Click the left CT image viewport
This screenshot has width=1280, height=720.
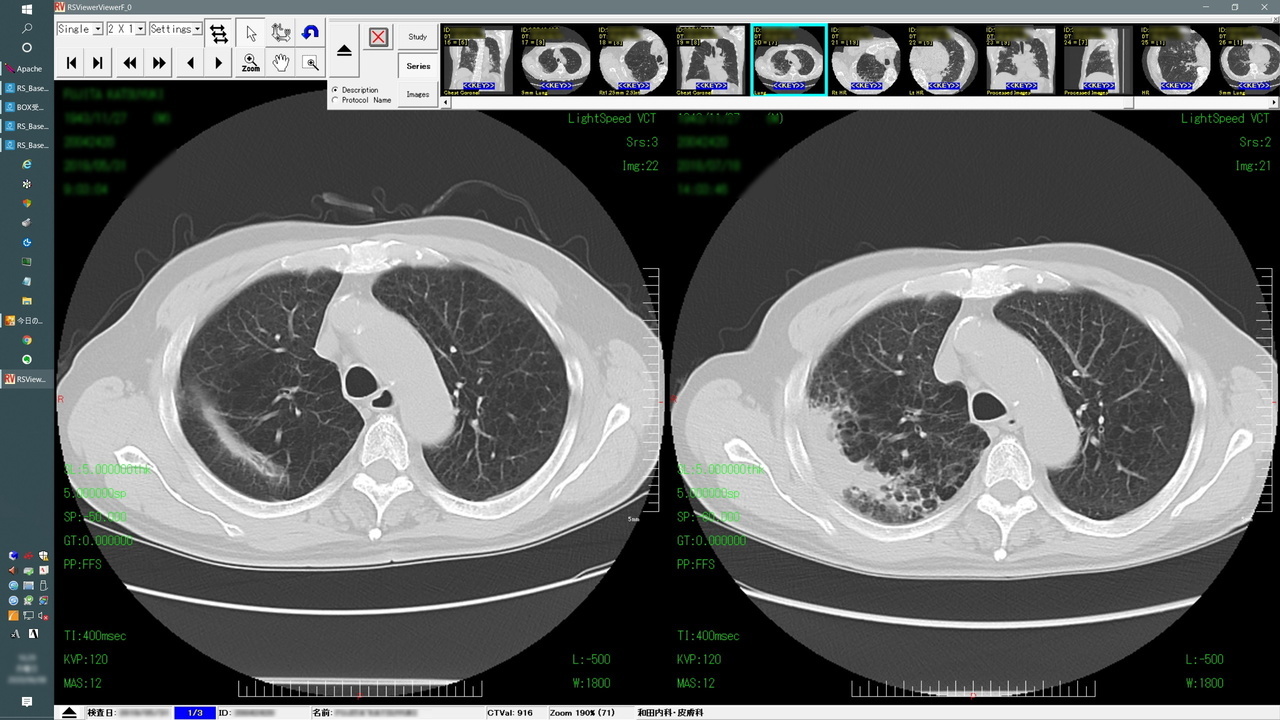[360, 405]
